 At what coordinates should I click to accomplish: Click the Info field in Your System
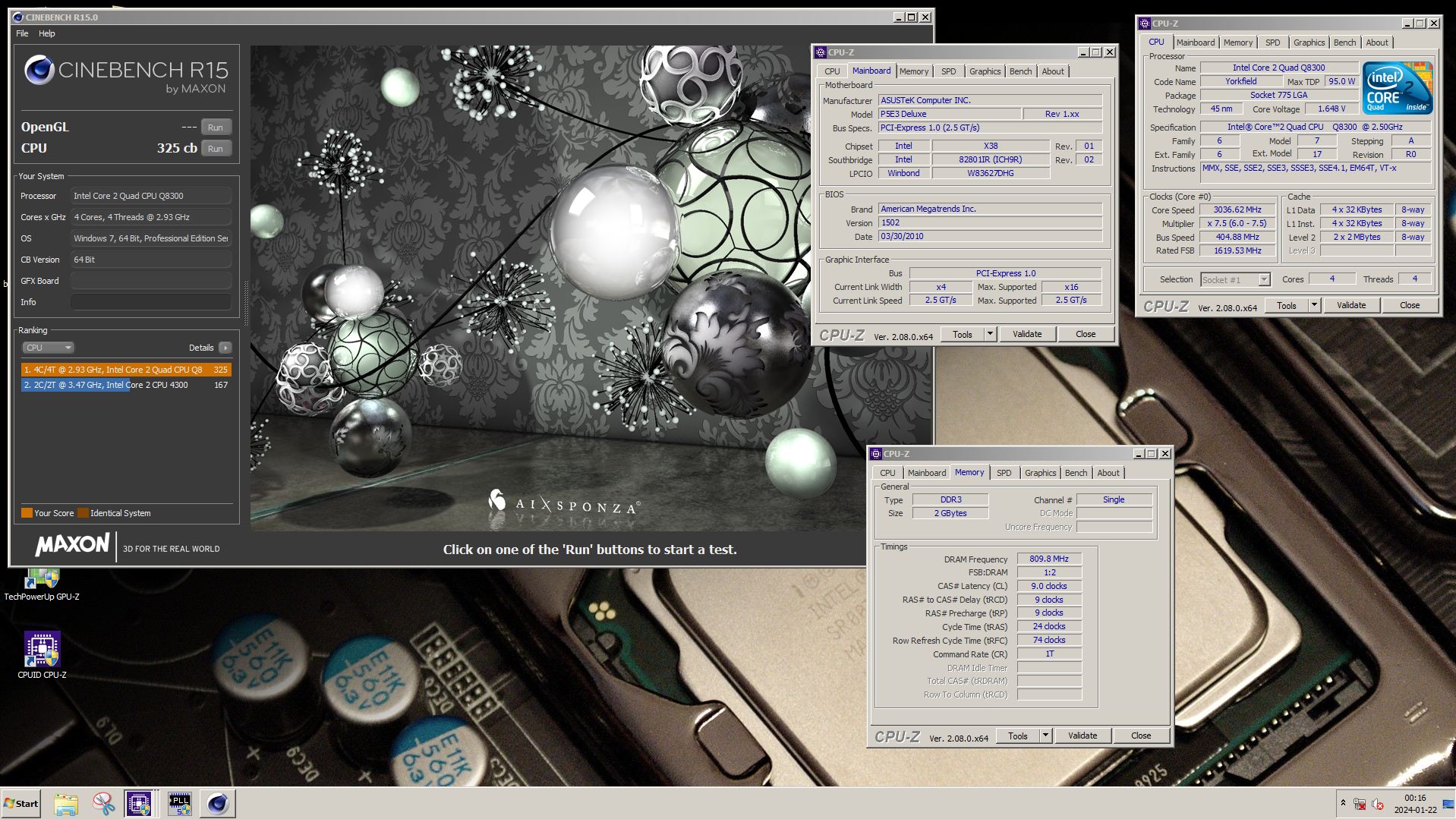[x=151, y=302]
